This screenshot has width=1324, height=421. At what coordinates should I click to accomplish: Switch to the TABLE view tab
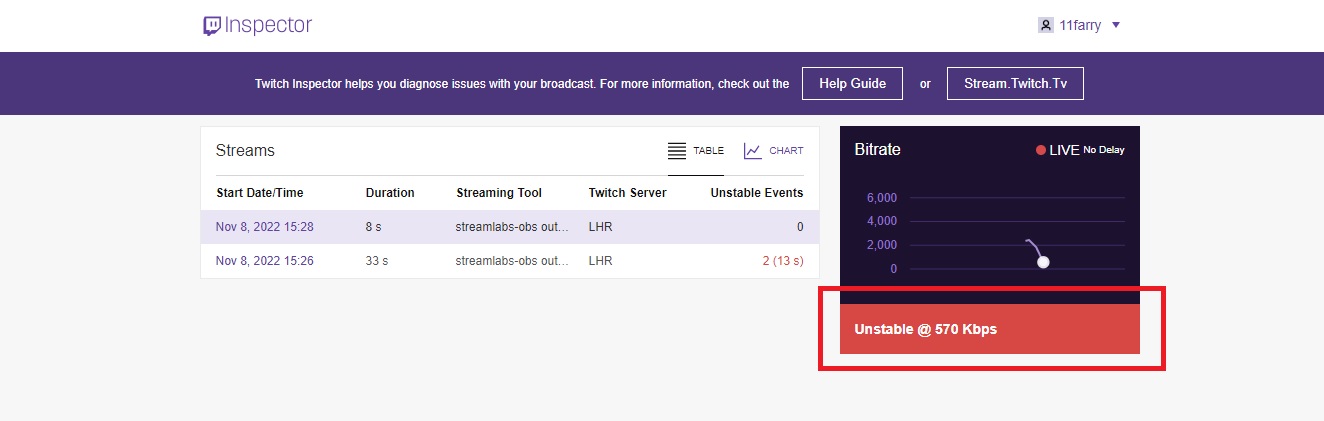tap(696, 151)
